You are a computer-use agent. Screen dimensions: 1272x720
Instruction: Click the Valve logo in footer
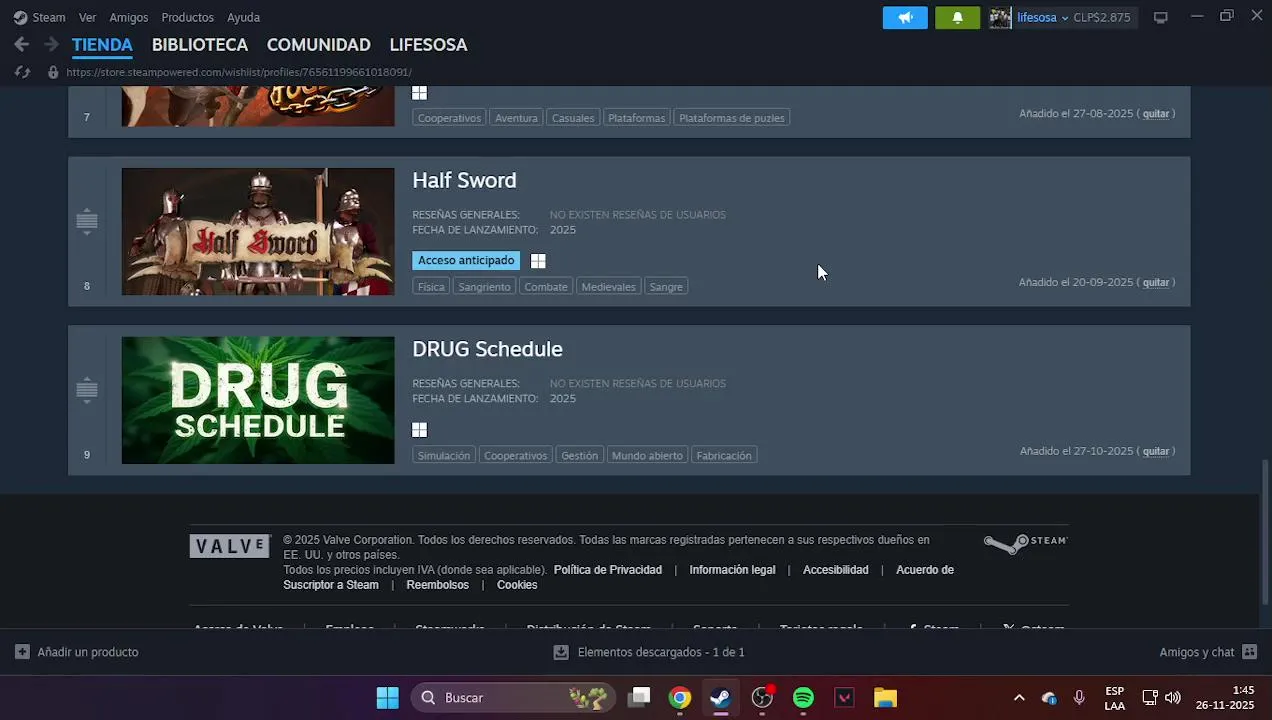[x=230, y=546]
